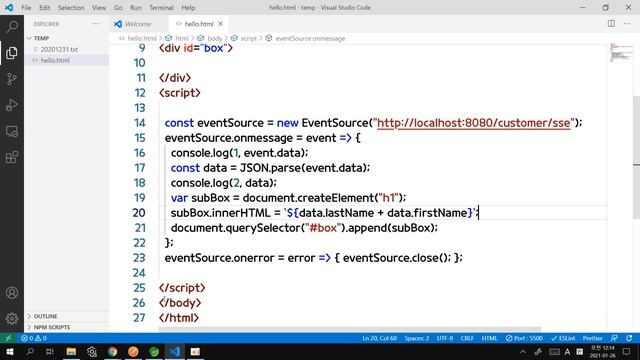640x360 pixels.
Task: Open the Edit menu
Action: tap(44, 7)
